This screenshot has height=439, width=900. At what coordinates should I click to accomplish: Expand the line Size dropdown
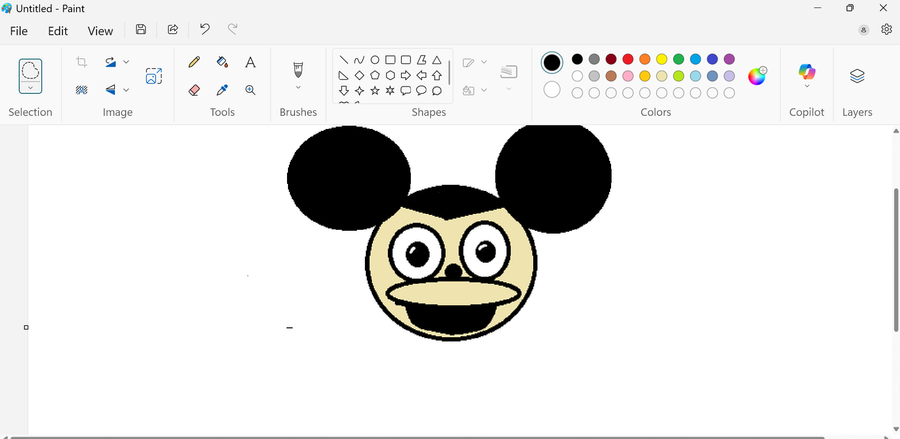509,89
